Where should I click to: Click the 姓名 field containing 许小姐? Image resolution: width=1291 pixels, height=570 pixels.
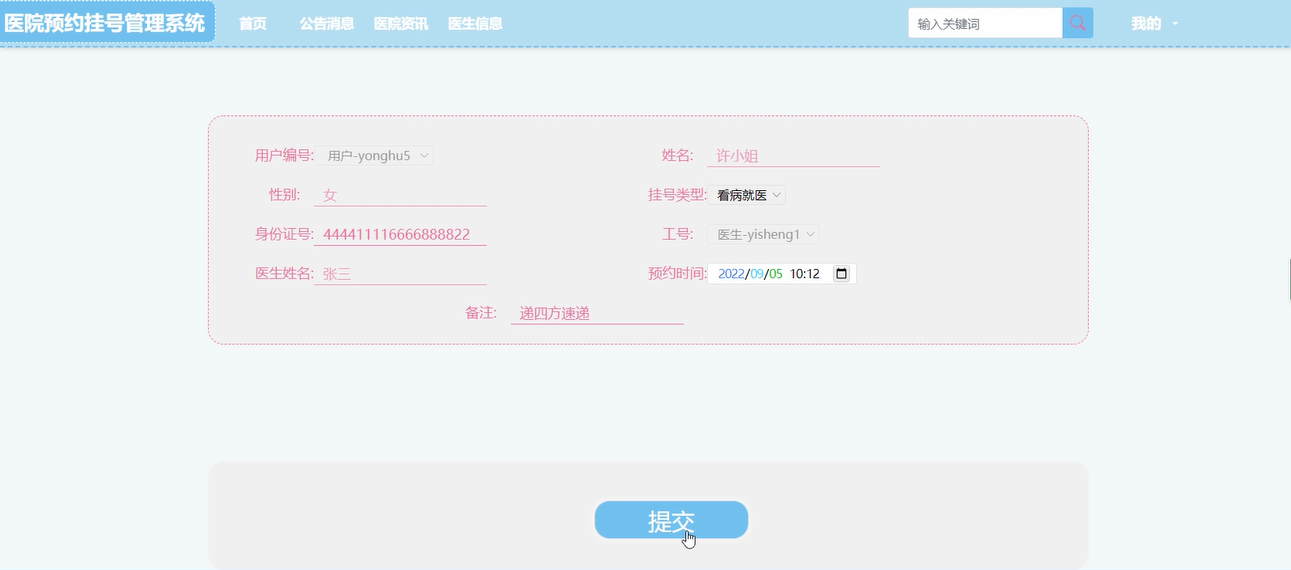click(x=793, y=156)
